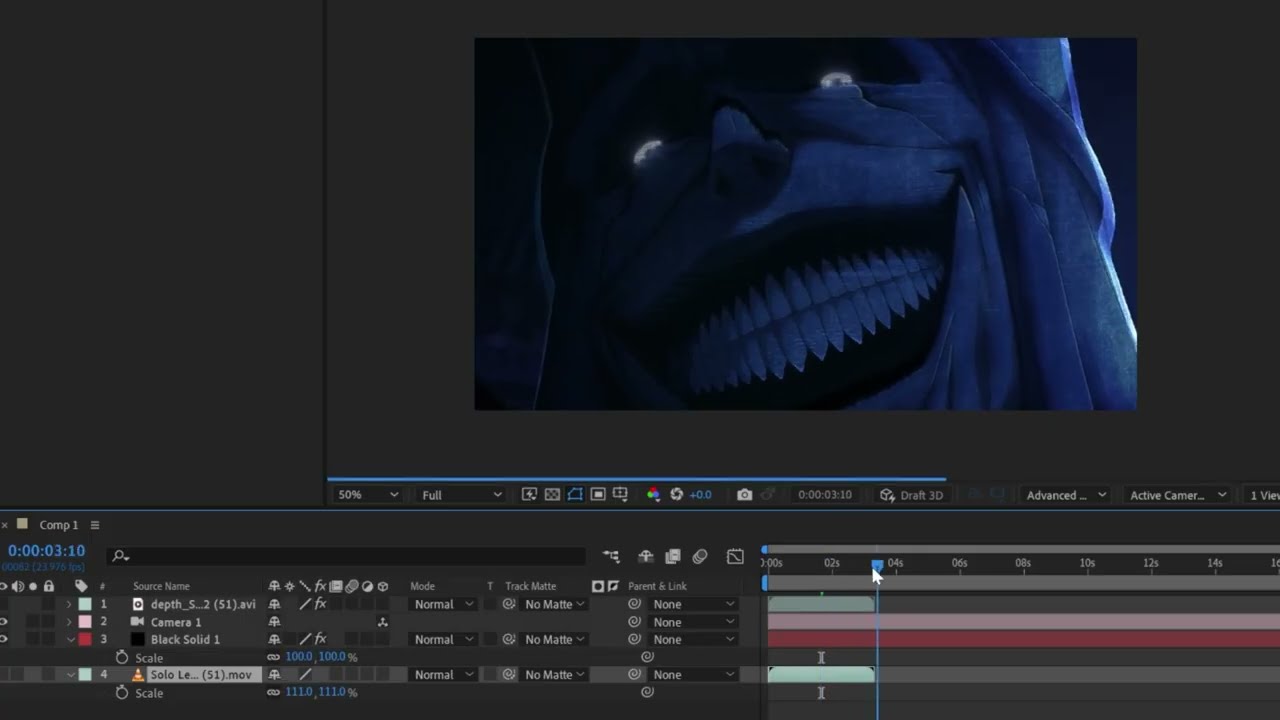
Task: Reset the viewer exposure
Action: point(676,495)
